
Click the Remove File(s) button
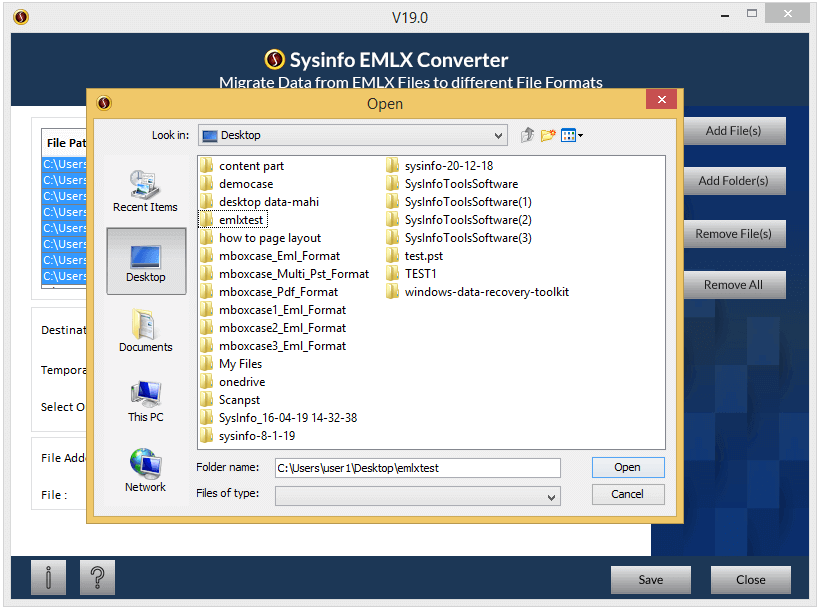coord(734,234)
